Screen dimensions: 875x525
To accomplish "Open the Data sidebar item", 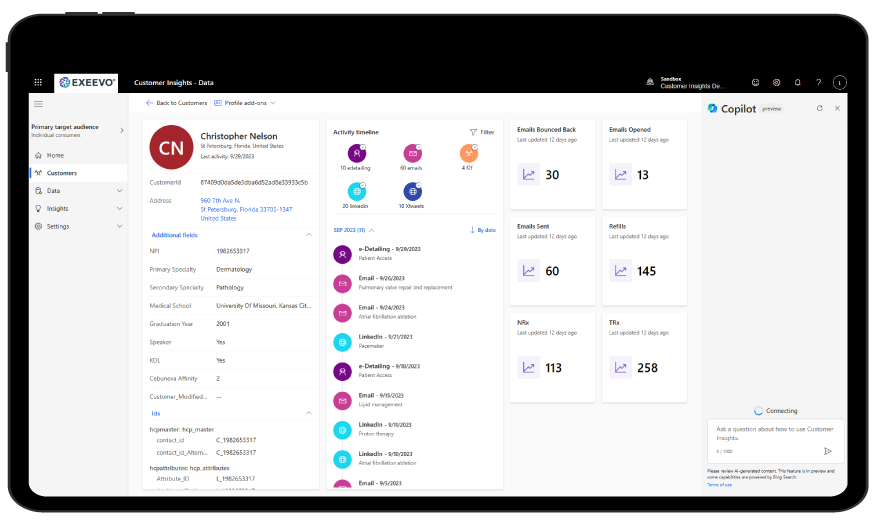I will click(x=53, y=191).
